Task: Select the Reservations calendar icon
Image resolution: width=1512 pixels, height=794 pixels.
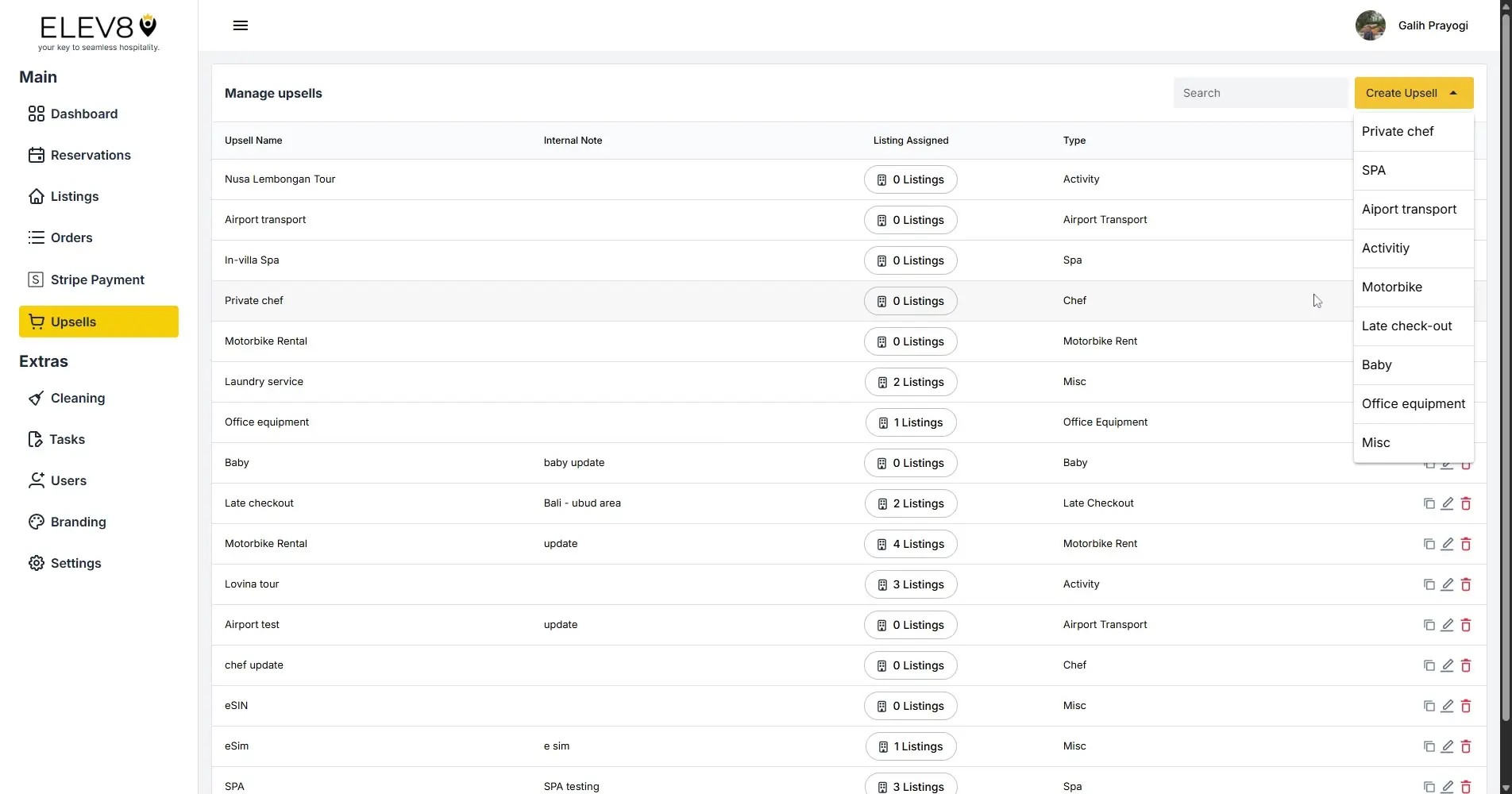Action: [x=36, y=155]
